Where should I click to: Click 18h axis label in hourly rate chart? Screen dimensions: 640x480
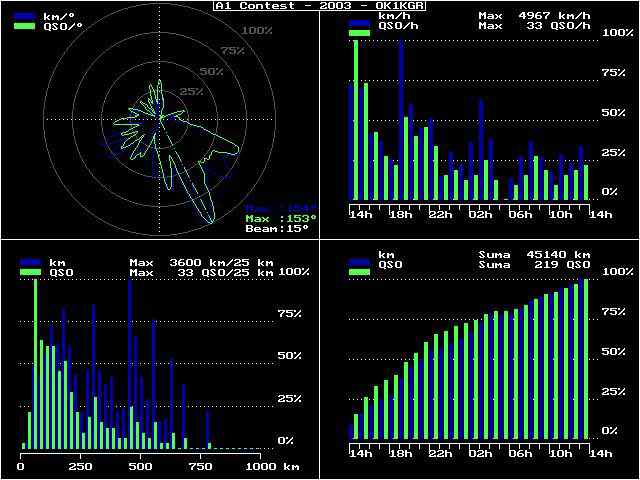[x=401, y=215]
